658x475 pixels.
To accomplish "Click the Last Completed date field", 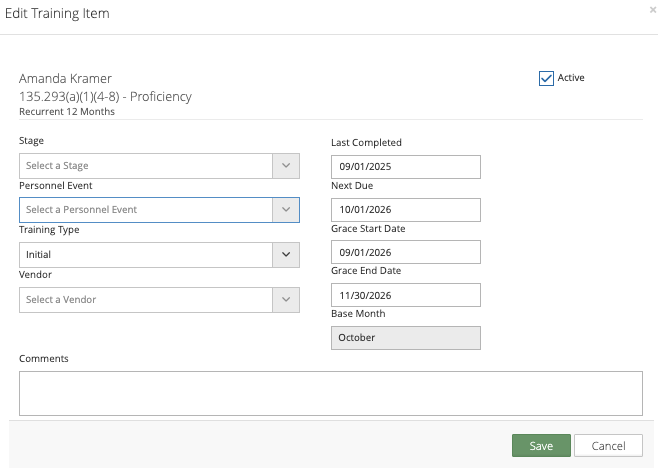I will click(406, 167).
